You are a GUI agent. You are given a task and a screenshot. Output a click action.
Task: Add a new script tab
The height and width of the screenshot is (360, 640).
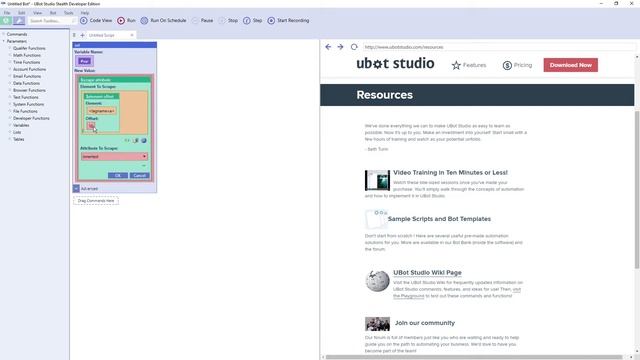coord(82,35)
